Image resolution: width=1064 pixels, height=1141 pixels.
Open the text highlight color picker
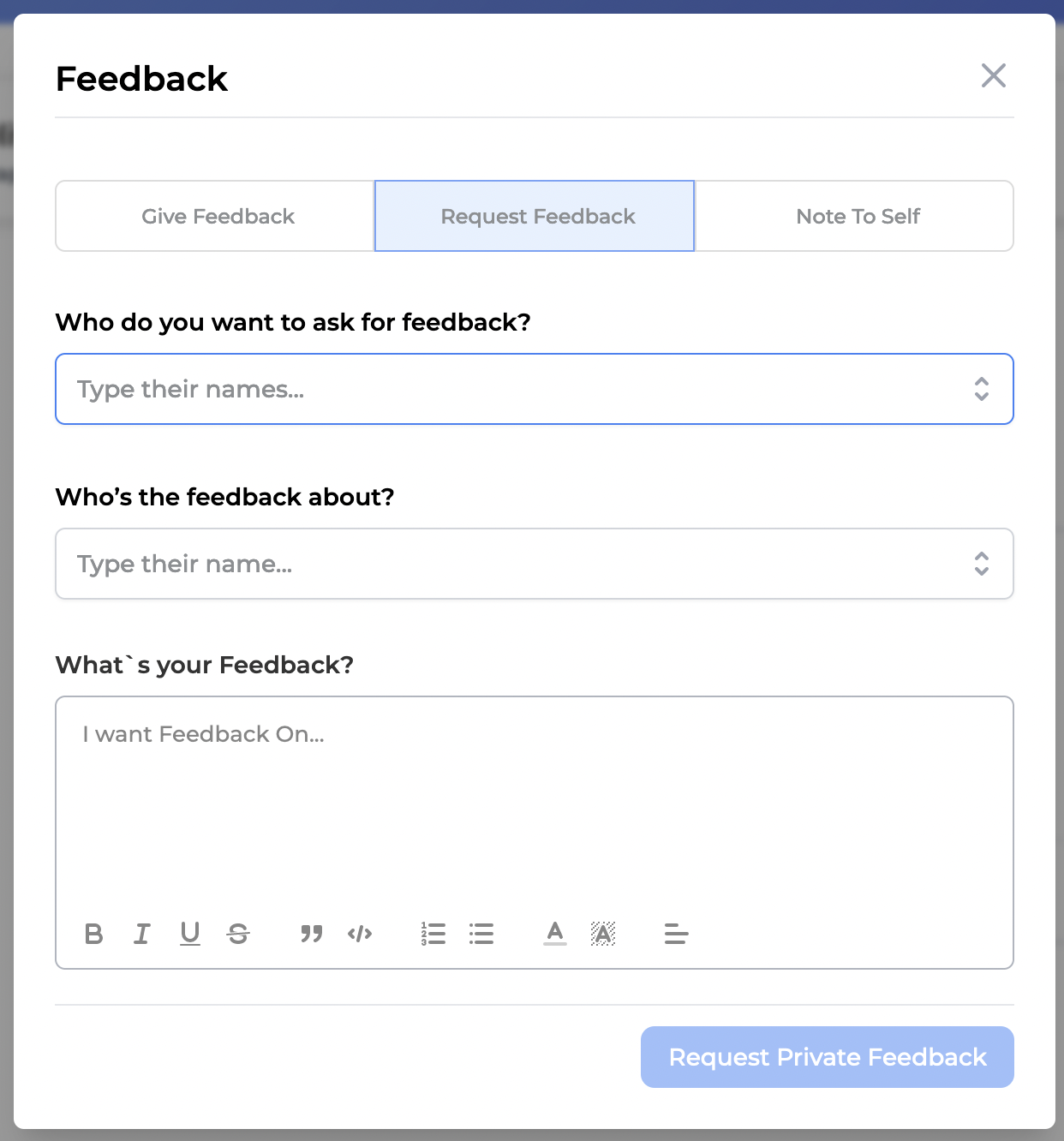pos(603,934)
